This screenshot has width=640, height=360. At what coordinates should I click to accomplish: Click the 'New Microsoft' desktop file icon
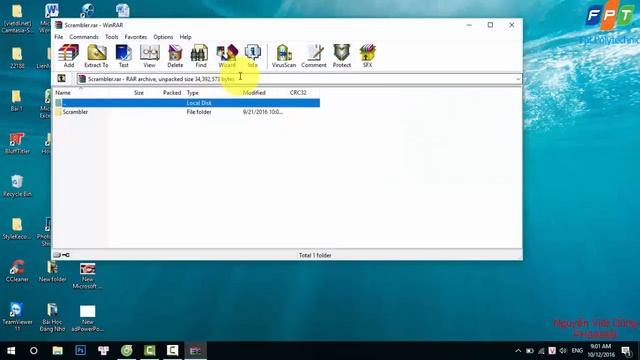point(87,275)
